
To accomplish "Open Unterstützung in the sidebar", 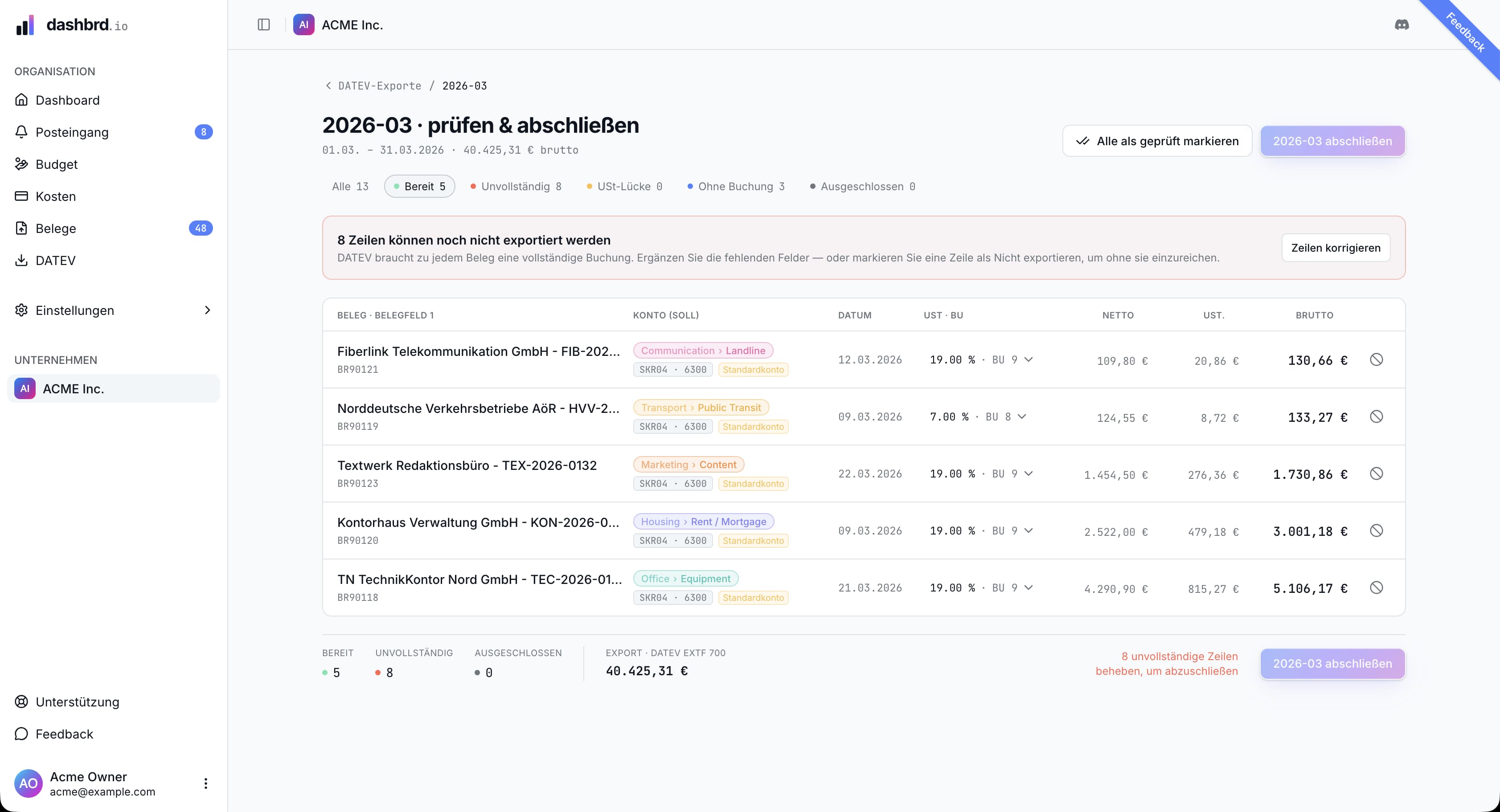I will (x=114, y=702).
